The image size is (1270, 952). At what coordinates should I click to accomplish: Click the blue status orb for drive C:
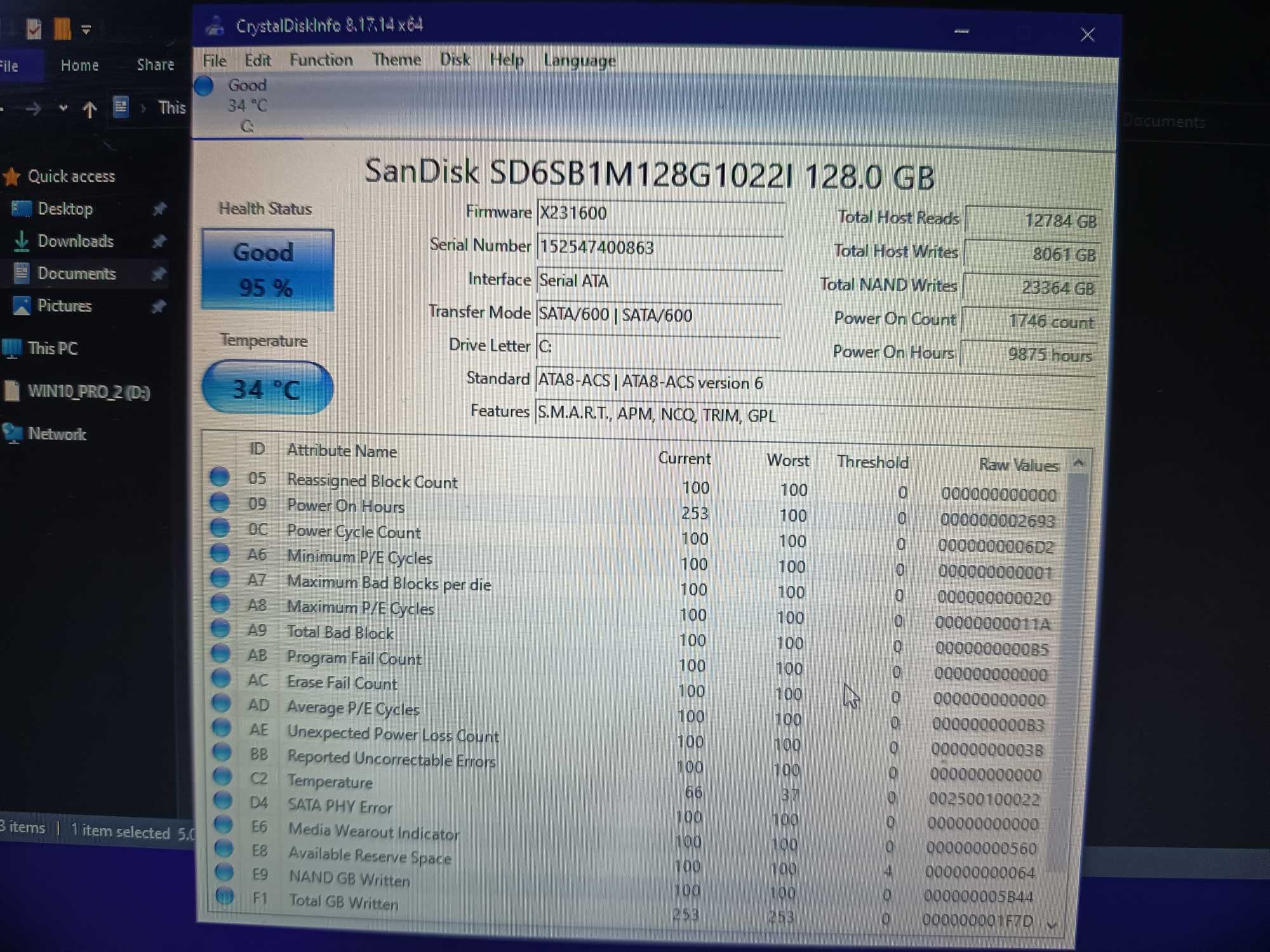[x=204, y=86]
